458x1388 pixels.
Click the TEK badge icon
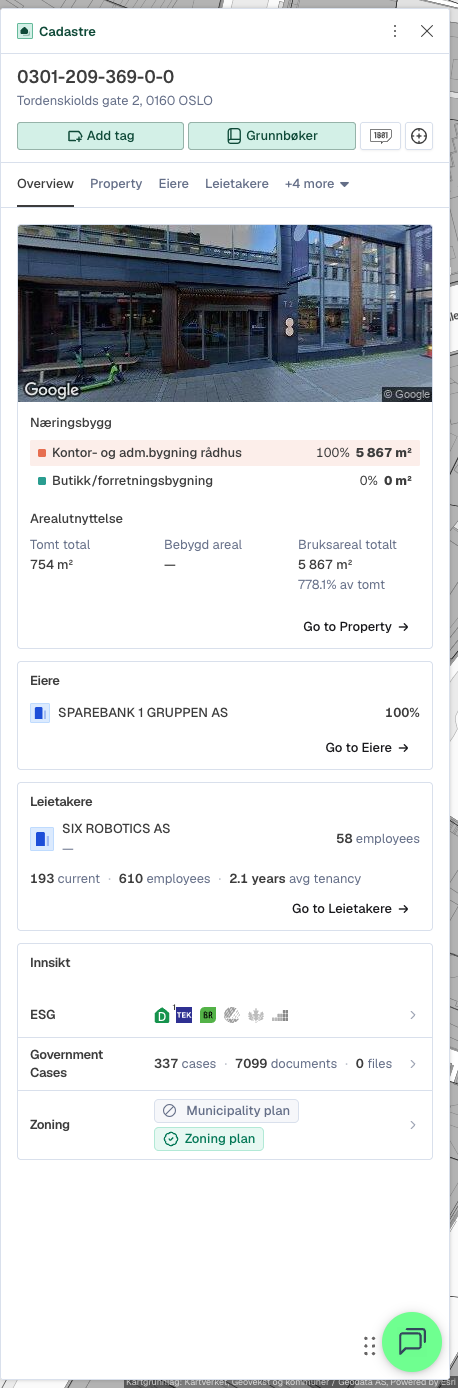coord(184,1015)
